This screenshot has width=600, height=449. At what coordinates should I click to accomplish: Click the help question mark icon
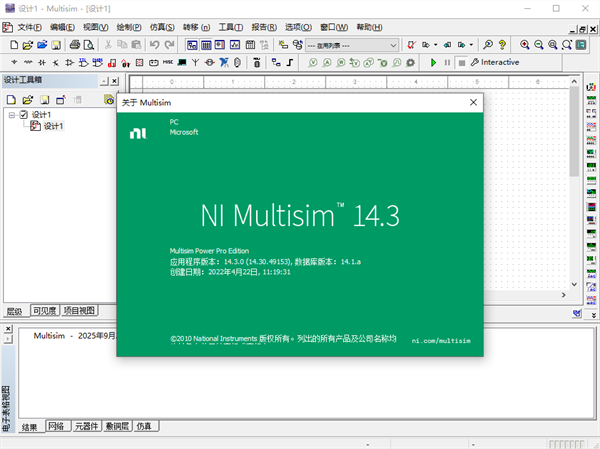click(503, 45)
